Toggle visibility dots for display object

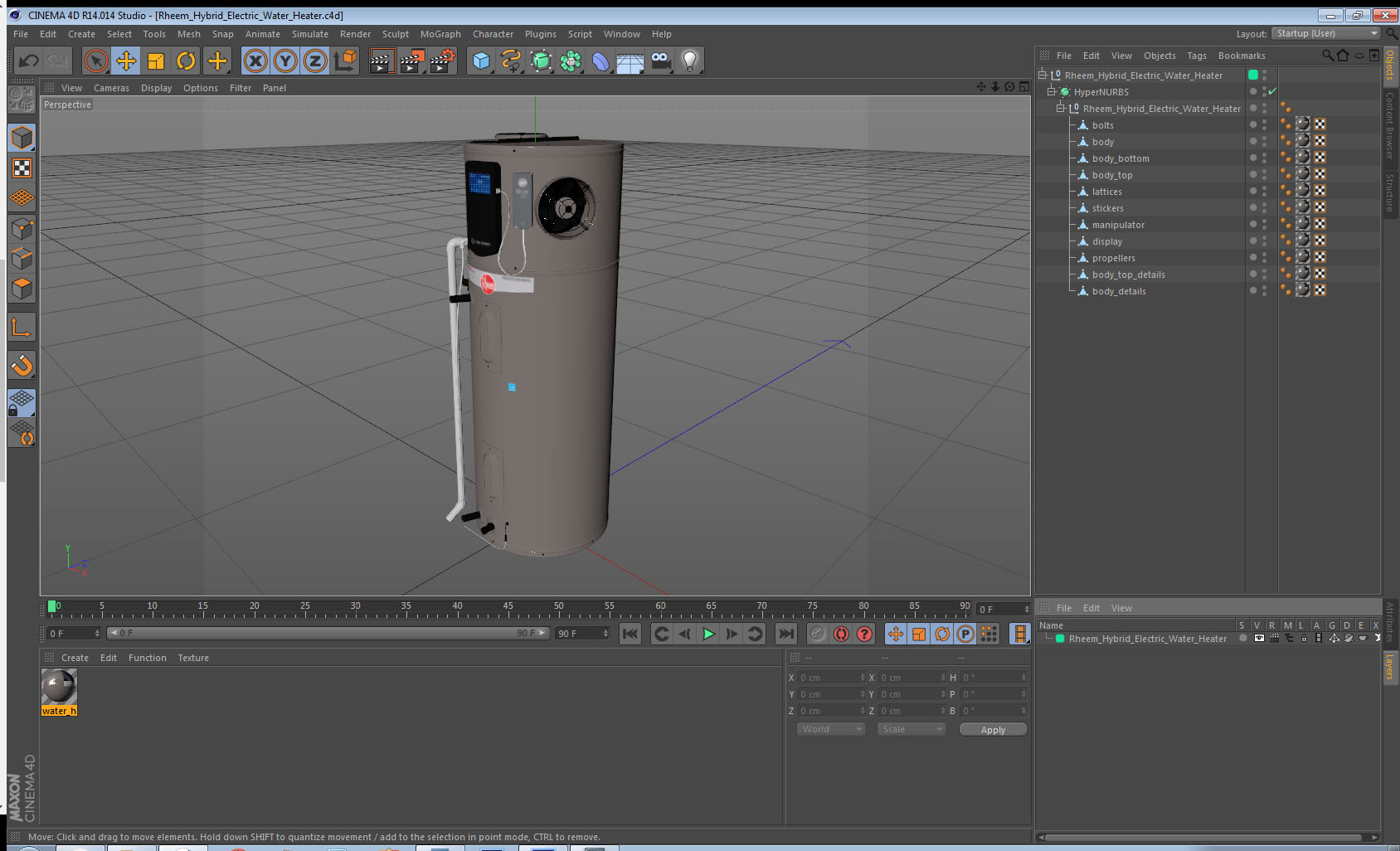1264,241
